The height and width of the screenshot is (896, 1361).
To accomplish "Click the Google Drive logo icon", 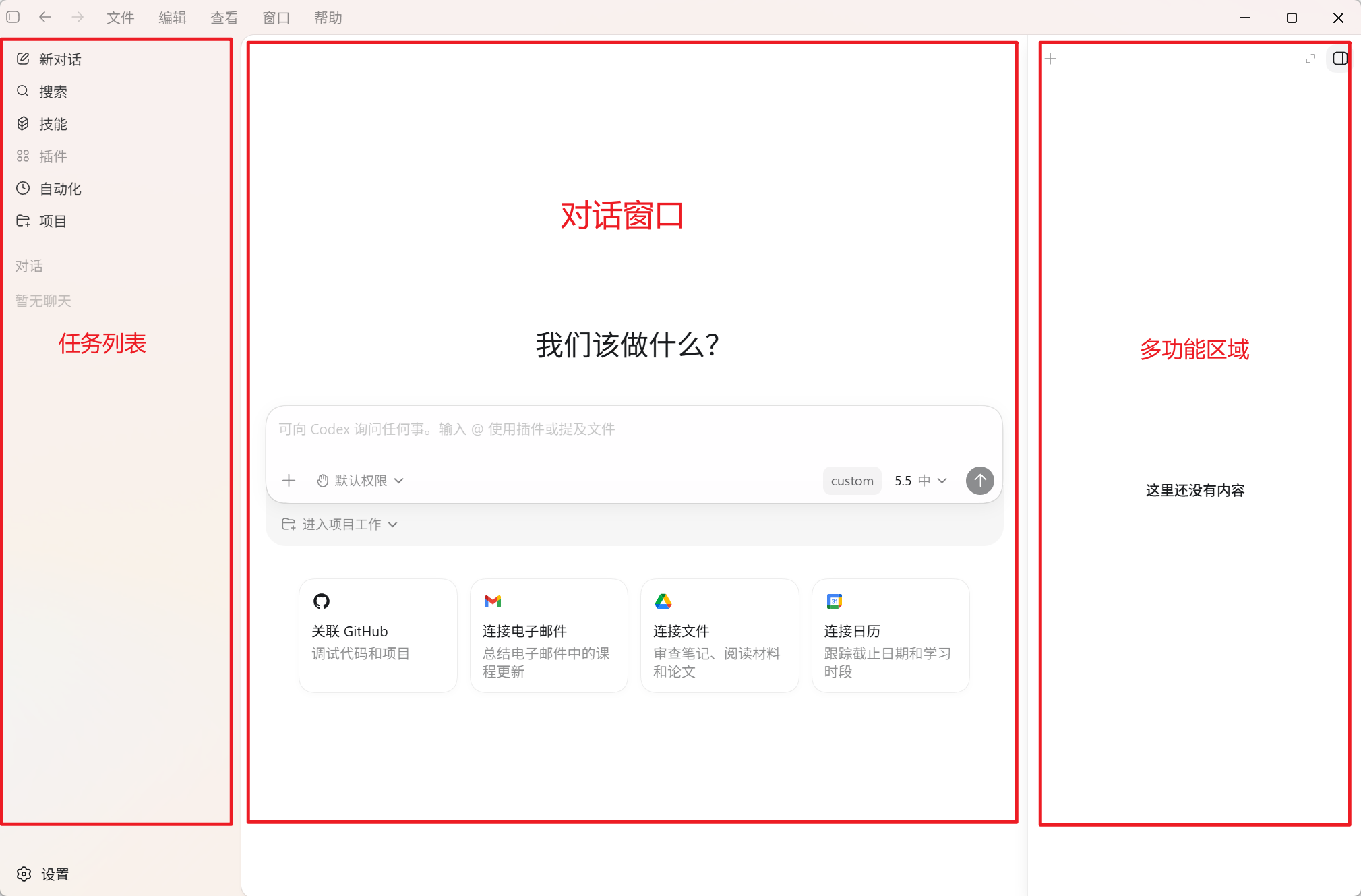I will pyautogui.click(x=663, y=601).
